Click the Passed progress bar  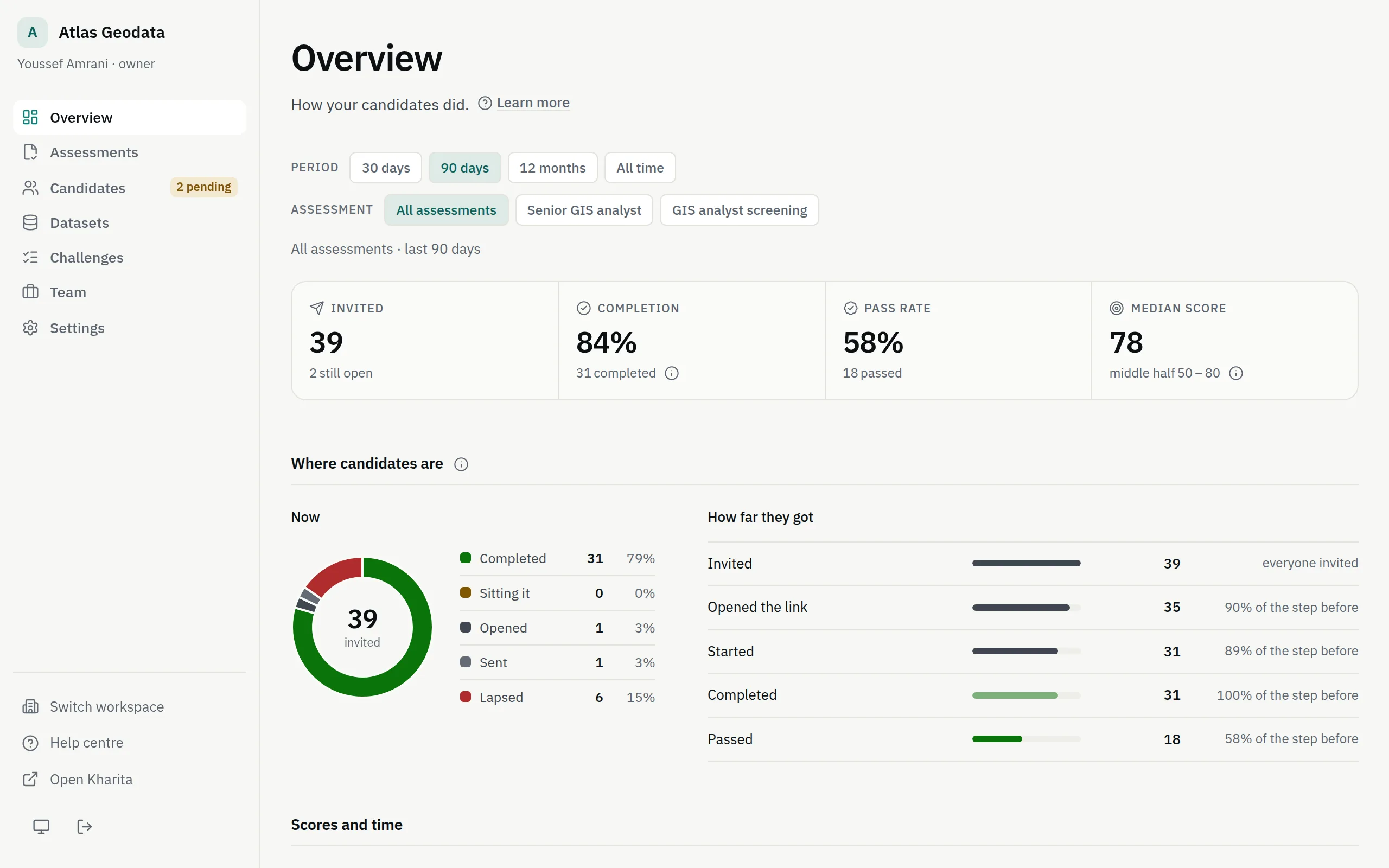click(x=1026, y=739)
